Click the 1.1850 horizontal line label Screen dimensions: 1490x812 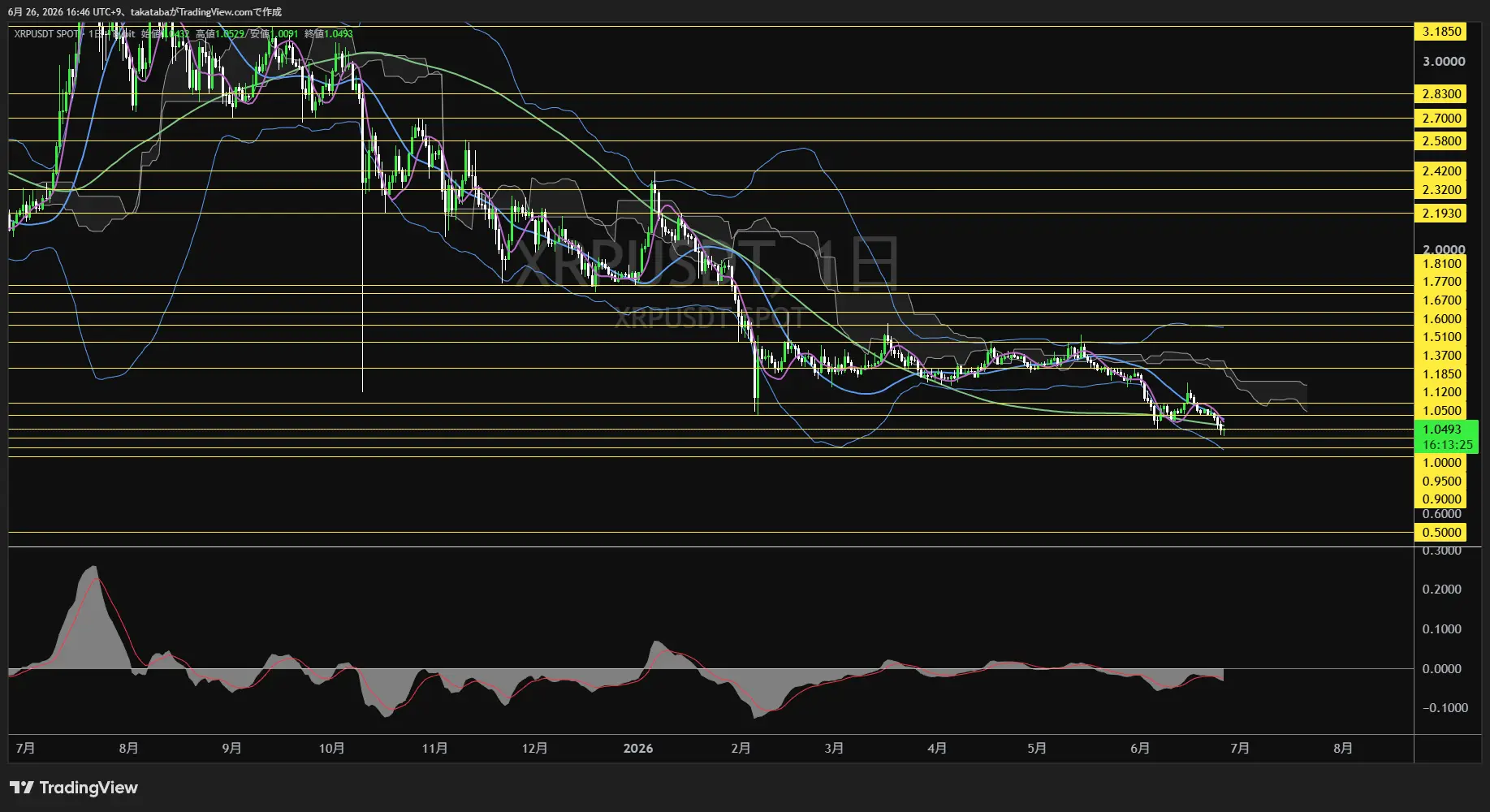pyautogui.click(x=1442, y=374)
